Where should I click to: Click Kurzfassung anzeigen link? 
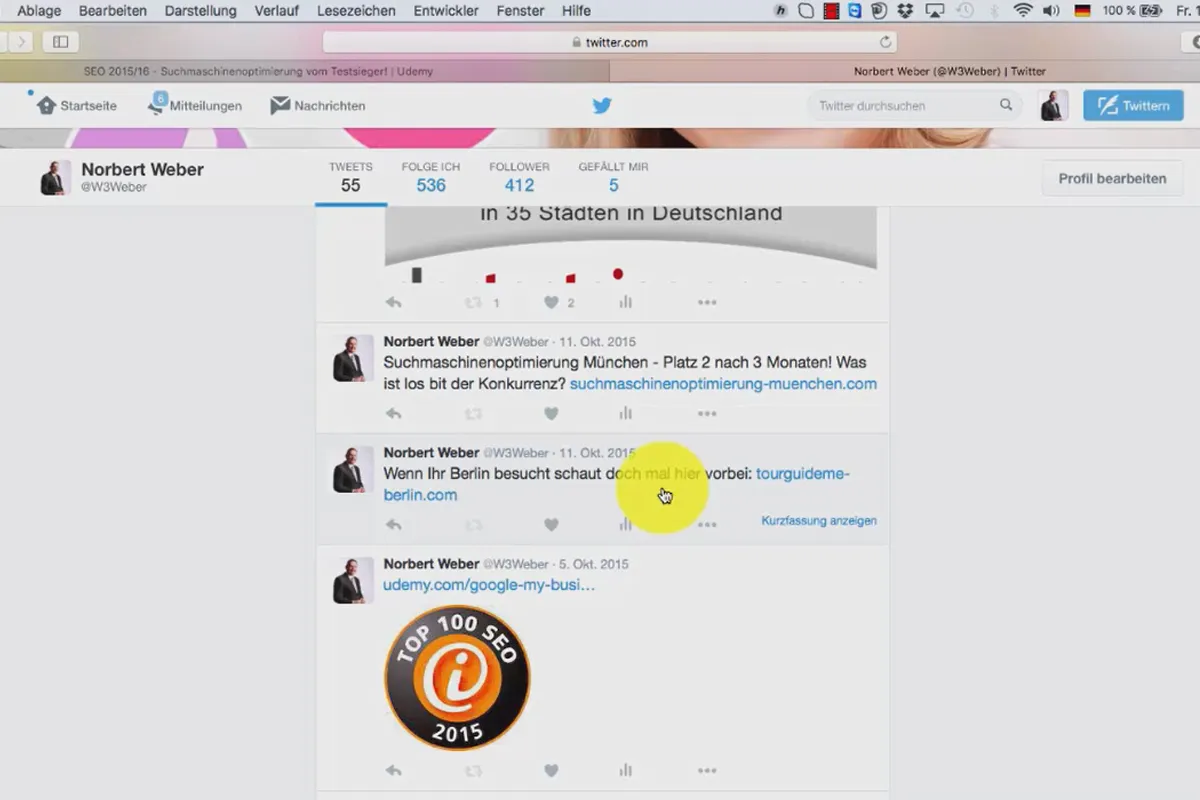click(x=819, y=521)
